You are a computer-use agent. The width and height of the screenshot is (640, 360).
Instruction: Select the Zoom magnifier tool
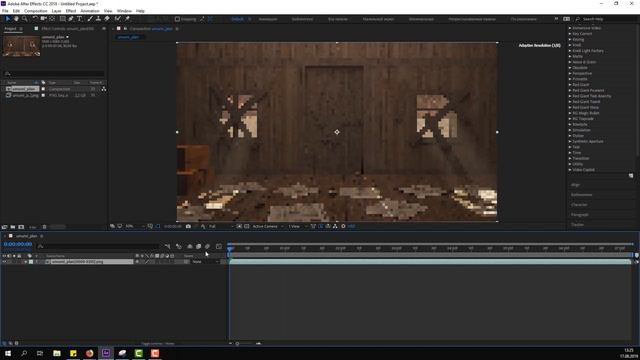click(24, 19)
